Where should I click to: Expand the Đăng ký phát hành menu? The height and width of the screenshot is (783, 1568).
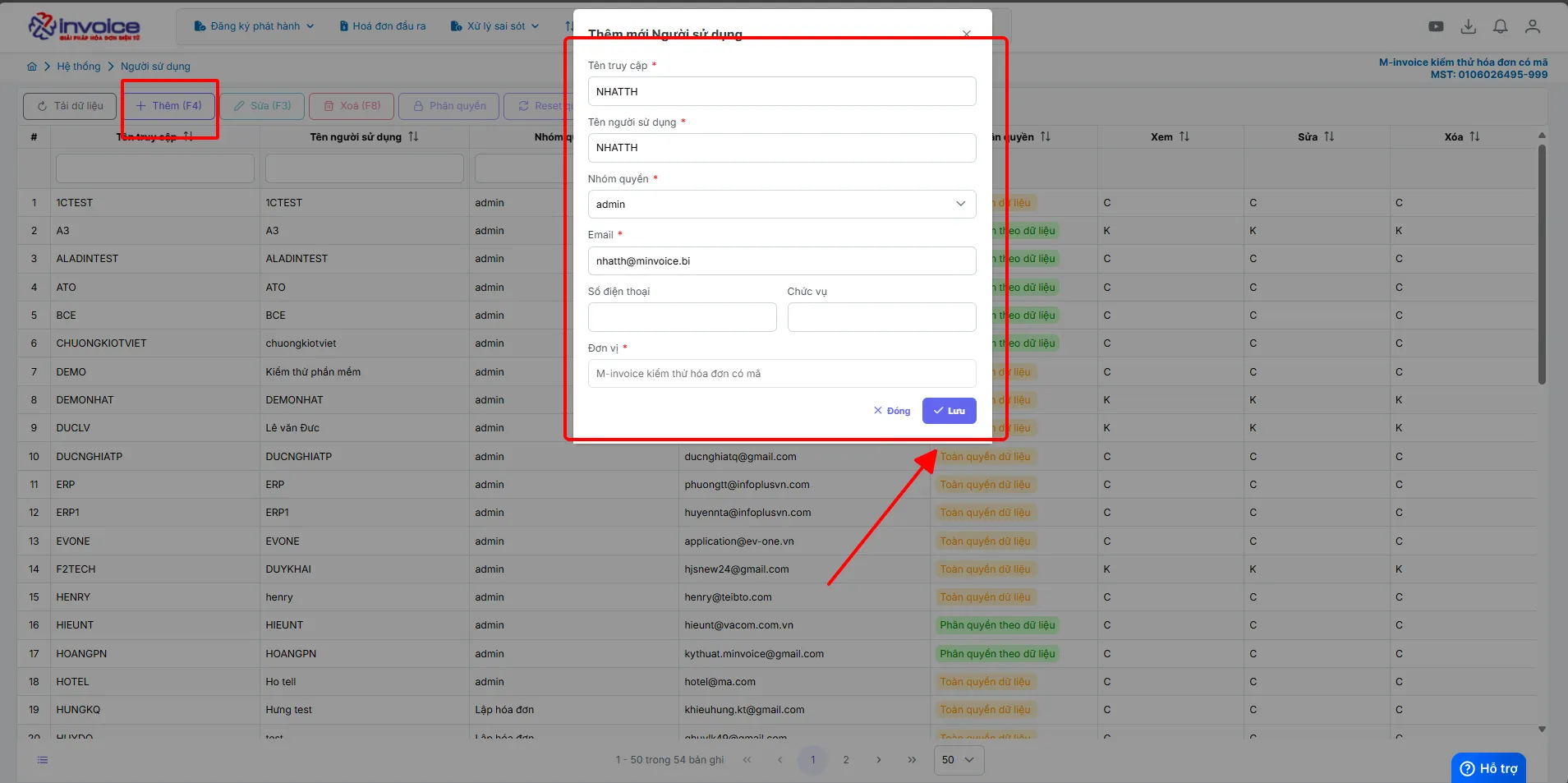click(254, 26)
